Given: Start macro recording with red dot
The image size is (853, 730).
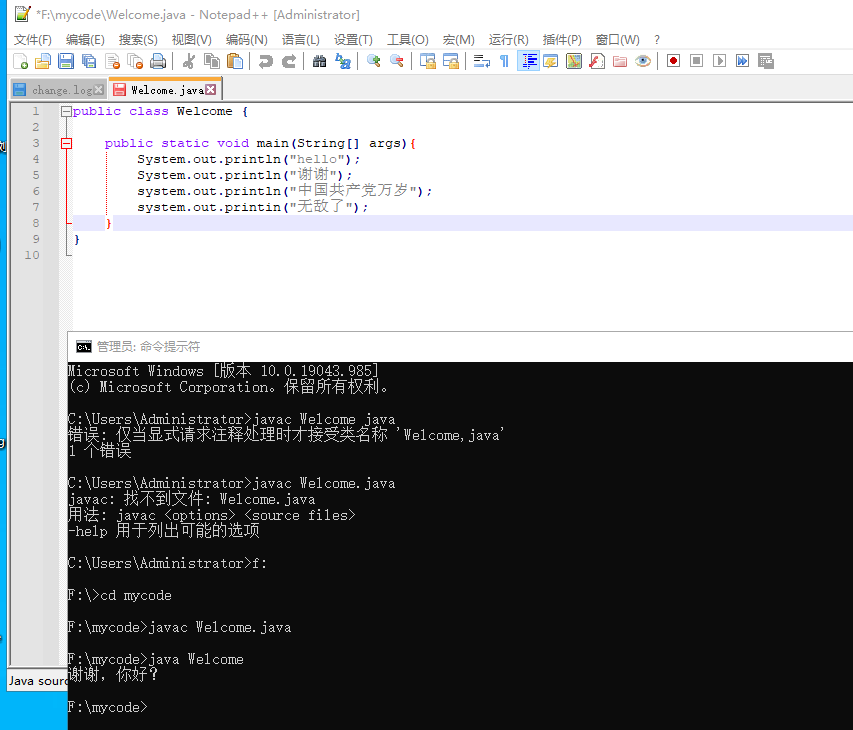Looking at the screenshot, I should pos(673,61).
